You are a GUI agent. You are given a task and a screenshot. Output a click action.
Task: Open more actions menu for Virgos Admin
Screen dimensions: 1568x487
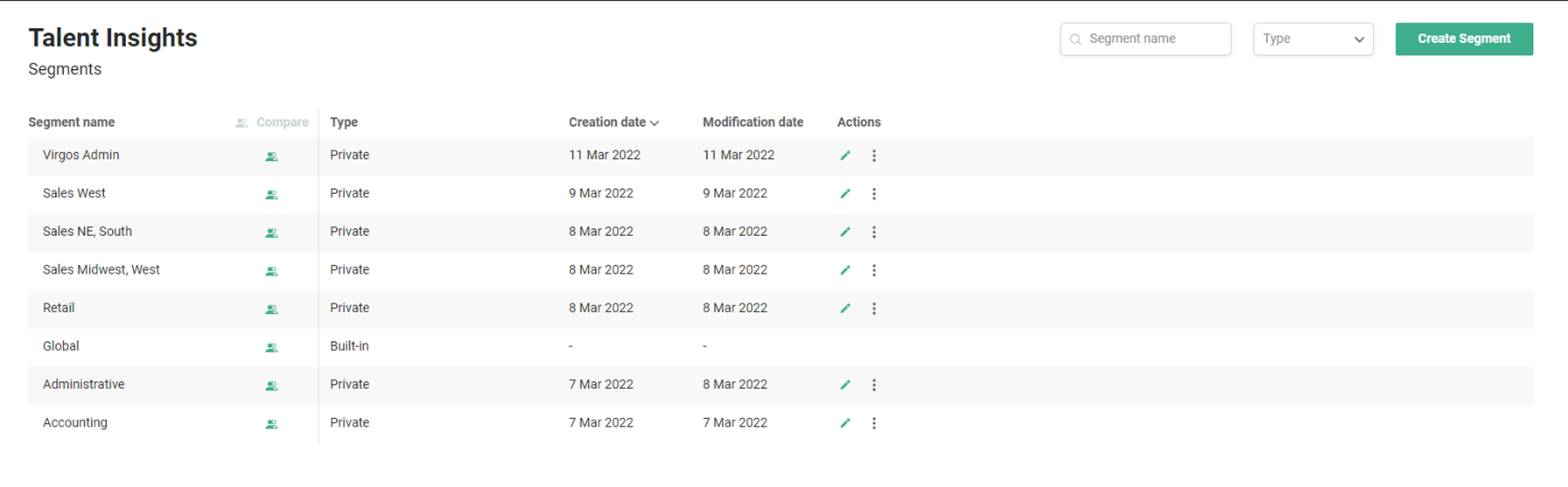click(x=873, y=156)
